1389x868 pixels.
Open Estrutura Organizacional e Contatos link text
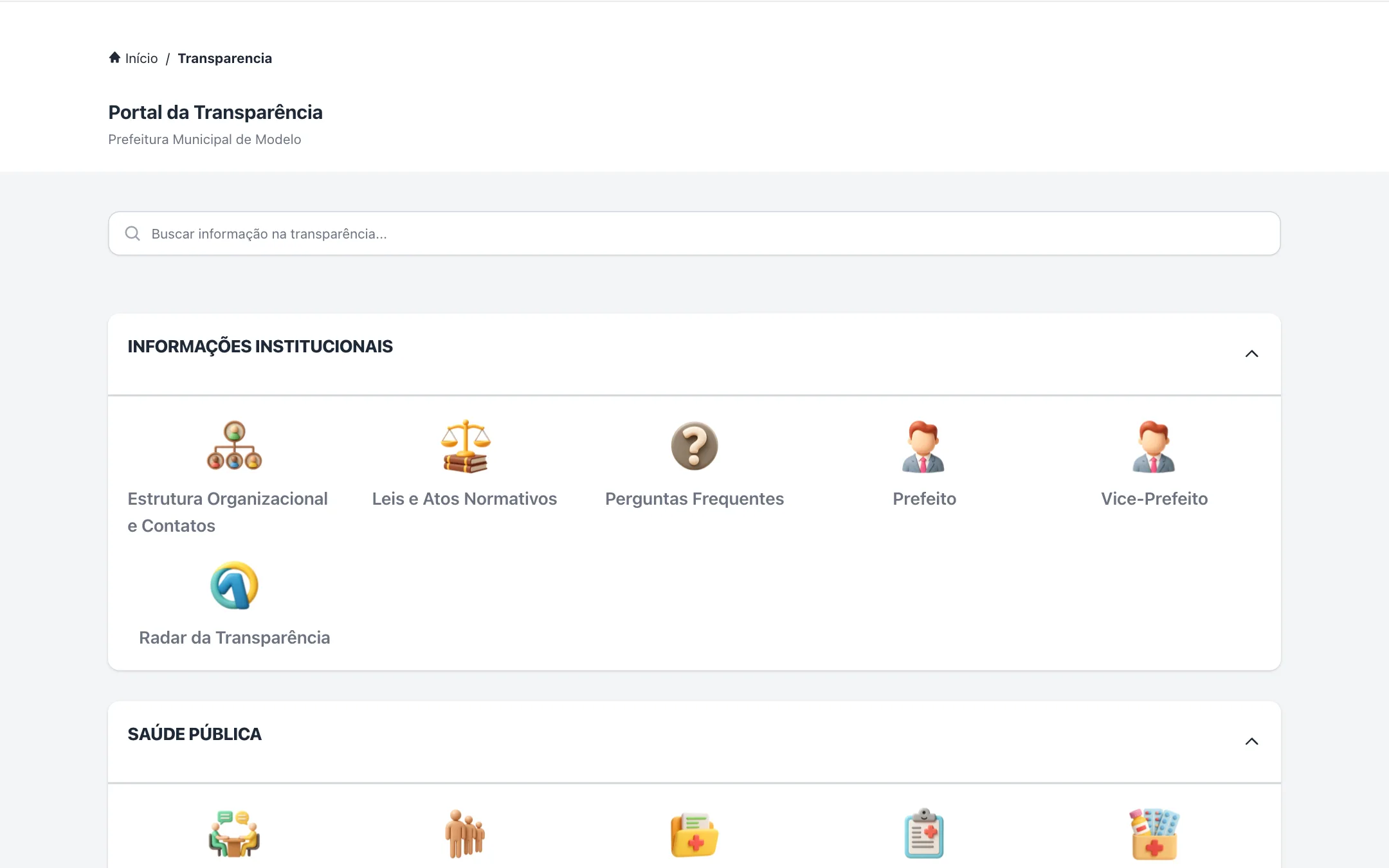click(228, 512)
